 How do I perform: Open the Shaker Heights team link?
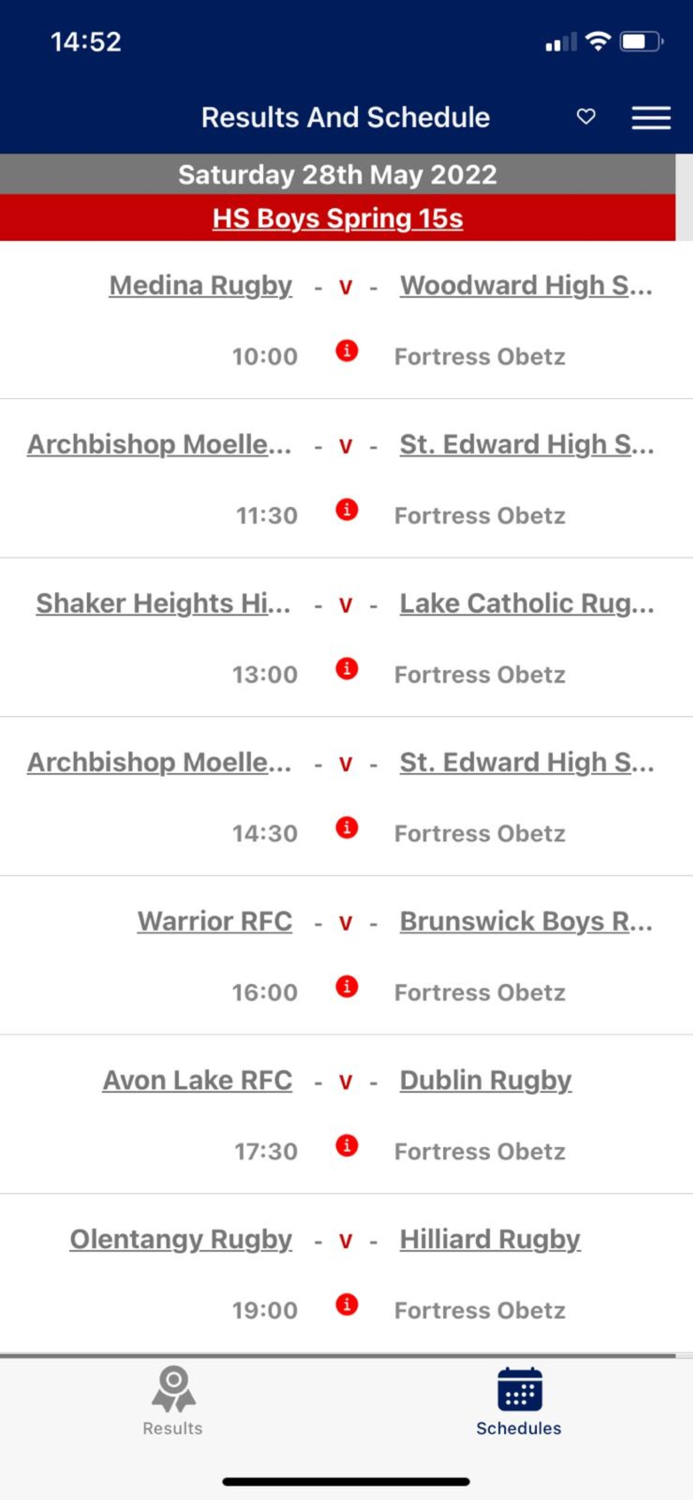point(163,603)
